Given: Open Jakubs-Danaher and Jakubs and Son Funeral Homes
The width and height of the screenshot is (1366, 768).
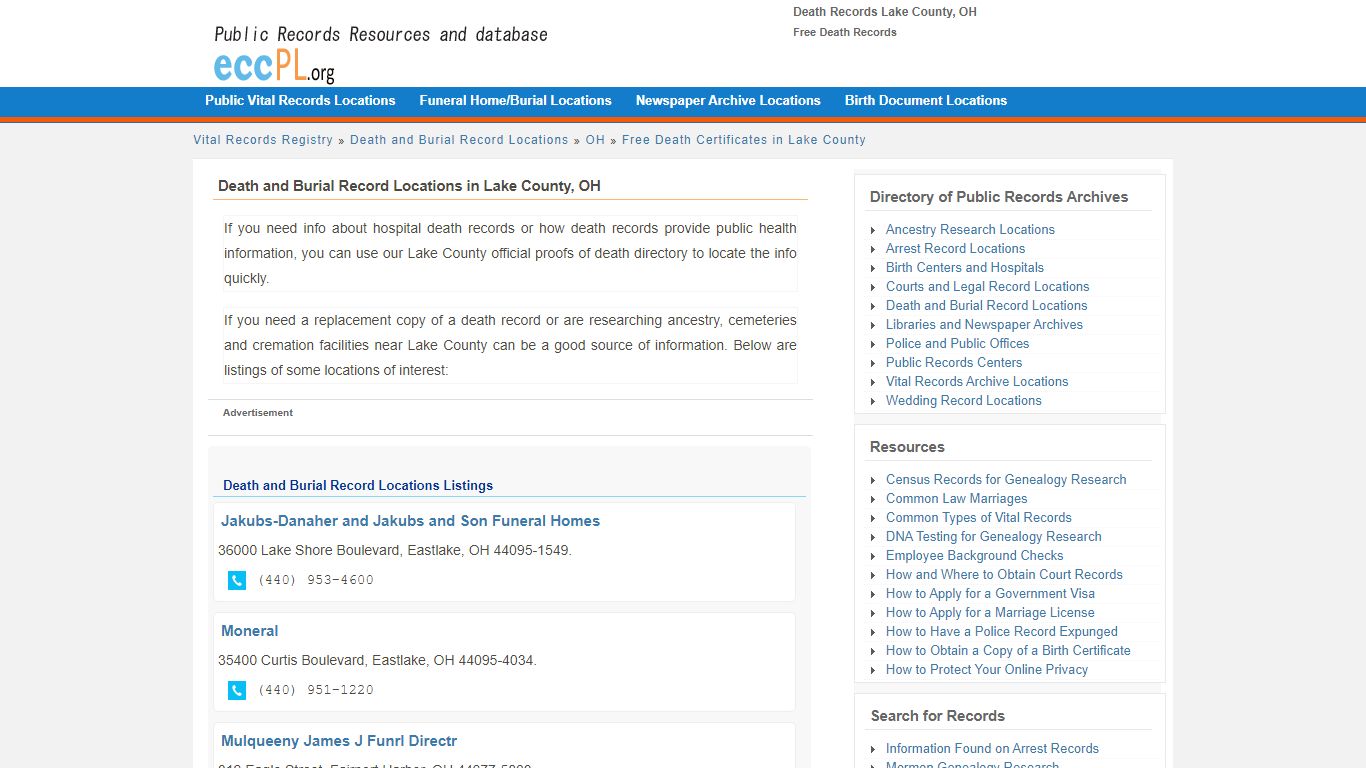Looking at the screenshot, I should [410, 521].
